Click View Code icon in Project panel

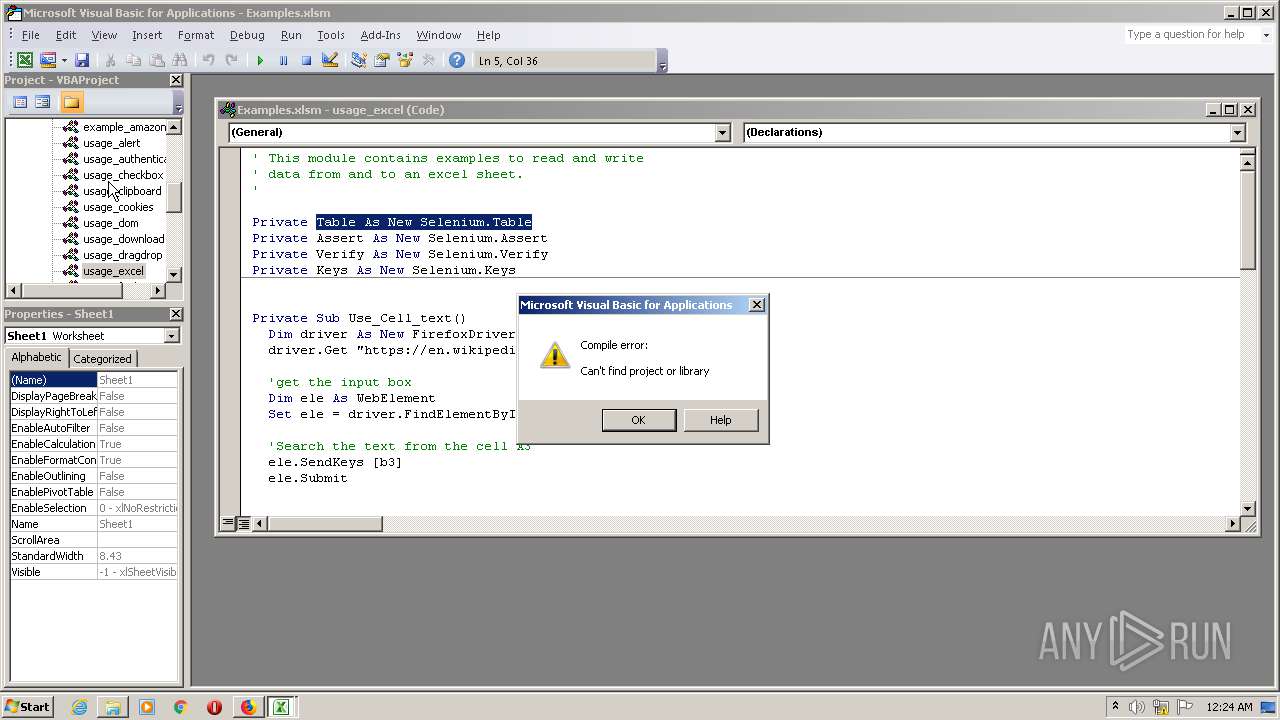20,102
